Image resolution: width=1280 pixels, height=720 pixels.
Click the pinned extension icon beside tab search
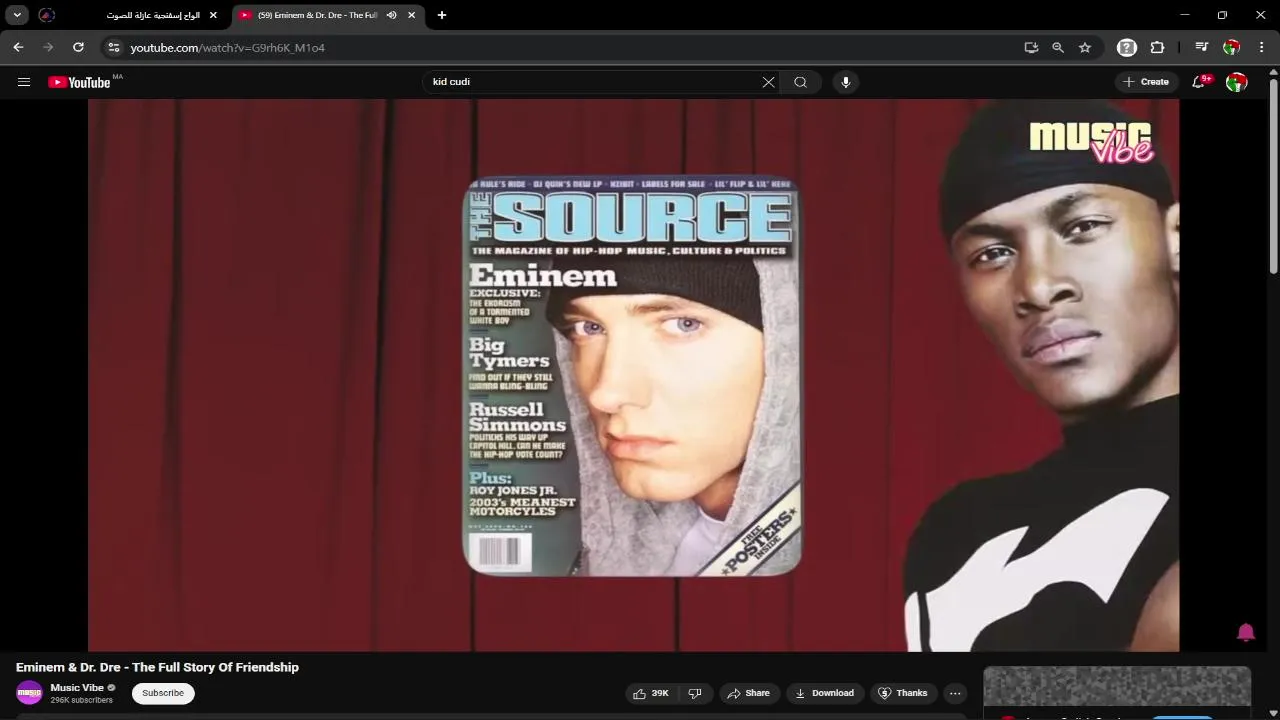click(x=47, y=15)
